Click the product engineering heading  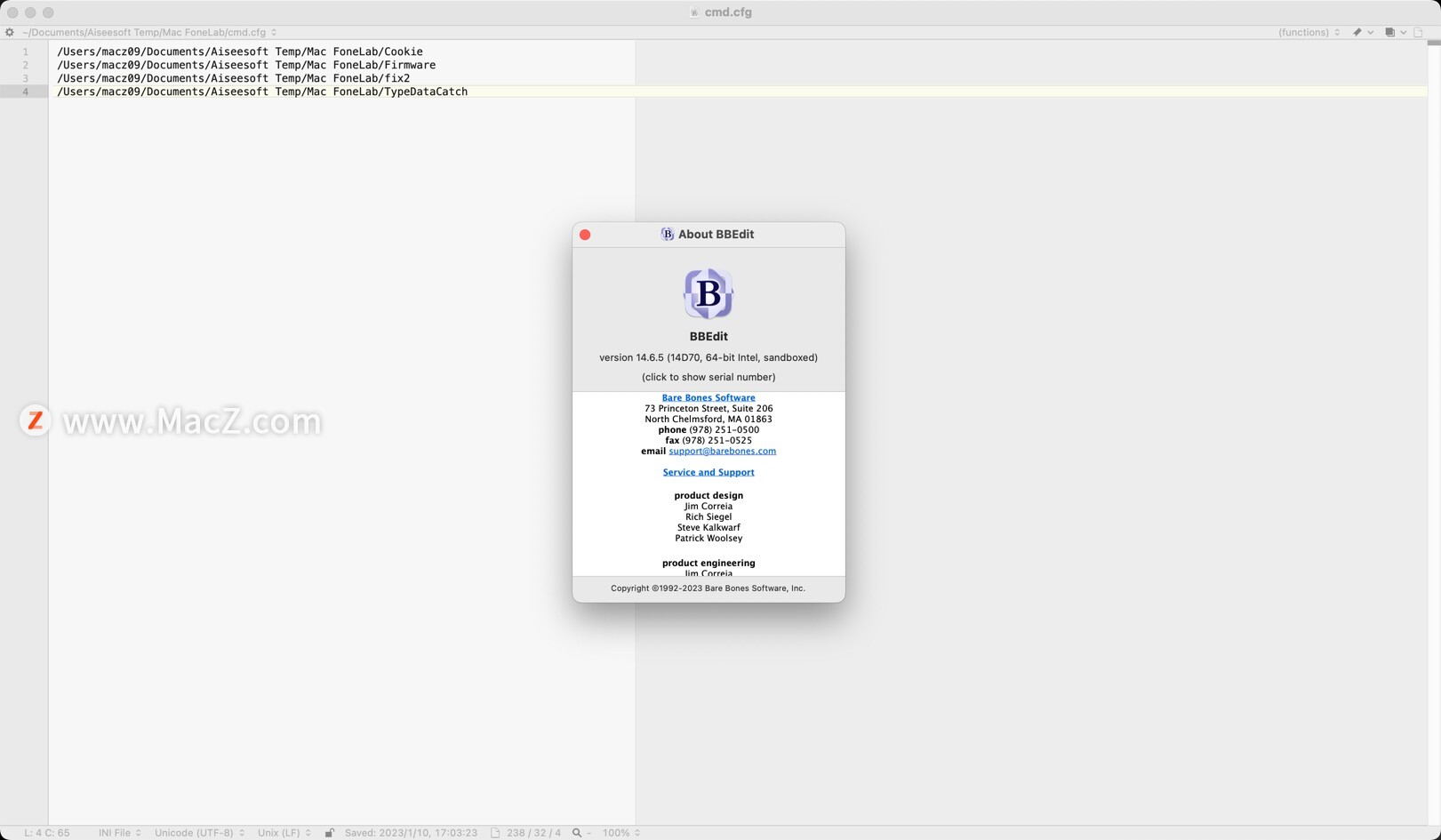(708, 563)
